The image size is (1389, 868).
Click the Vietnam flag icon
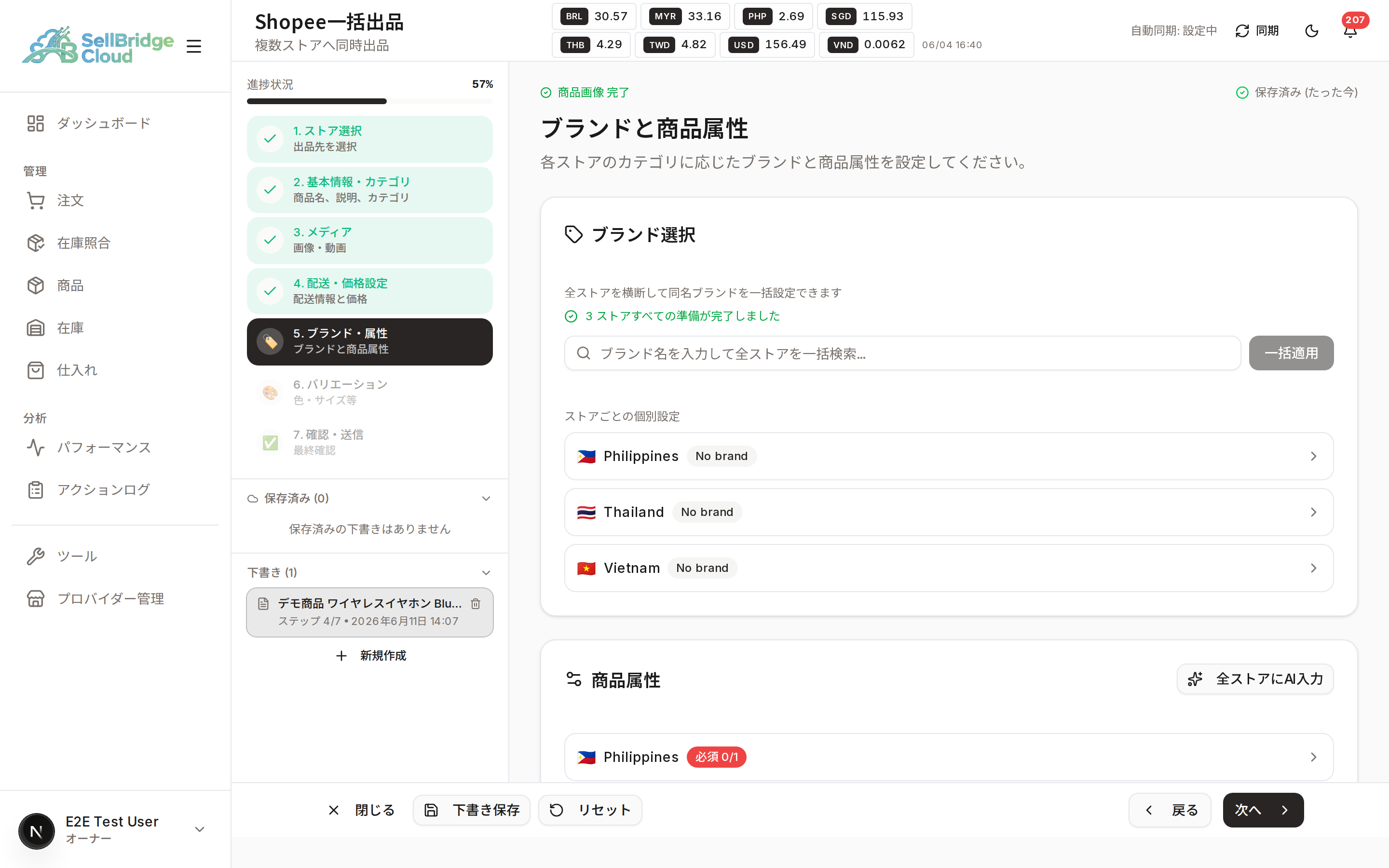[586, 569]
